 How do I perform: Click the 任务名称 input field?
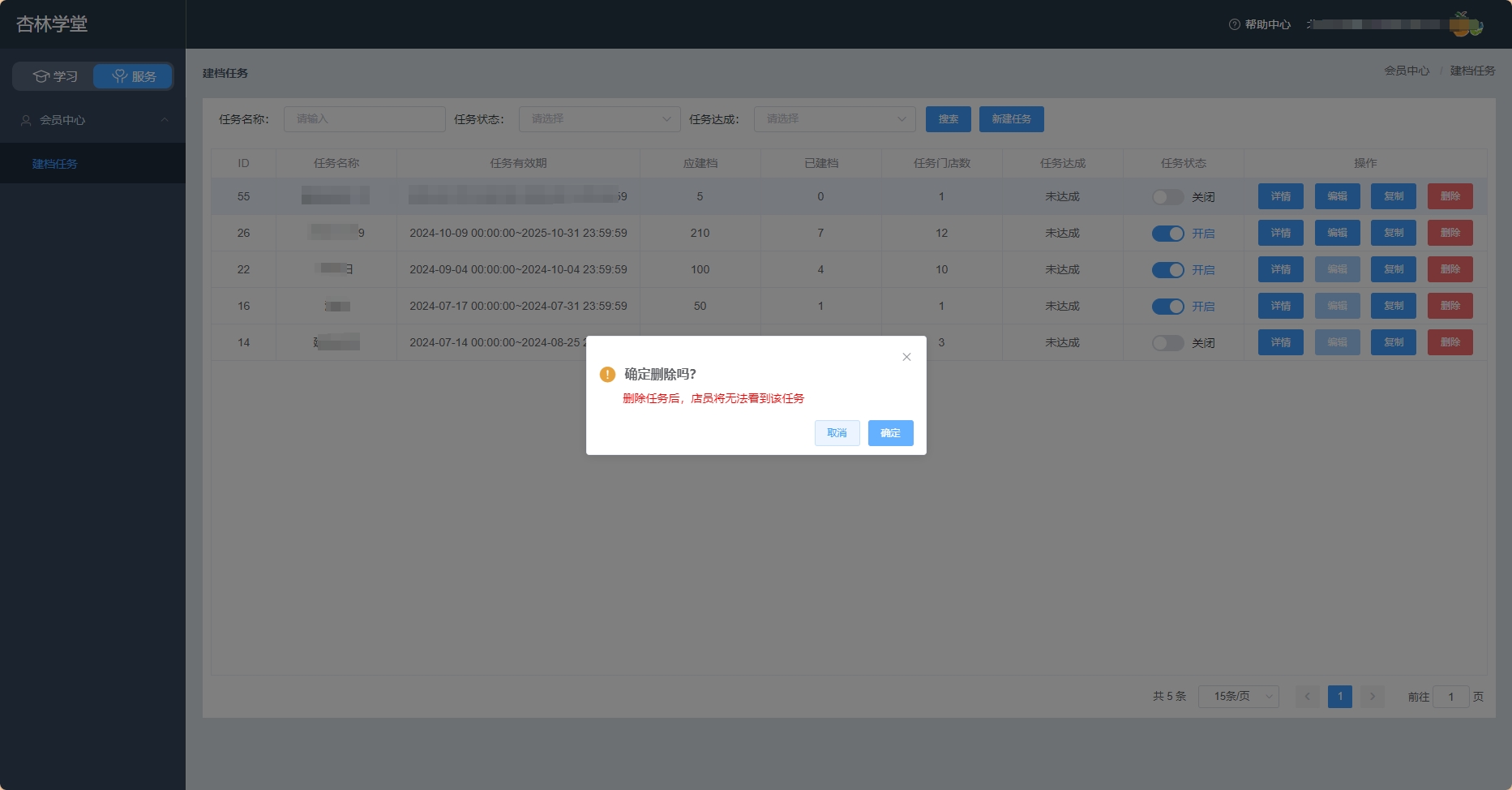pos(364,119)
